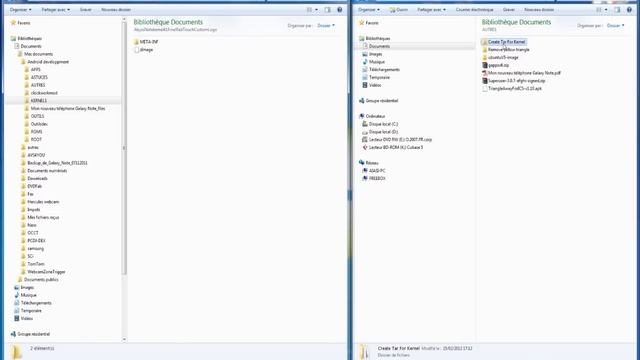Select Mon nouveau téléphone Galaxy Note.pdf file
Viewport: 640px width, 360px height.
[x=521, y=73]
